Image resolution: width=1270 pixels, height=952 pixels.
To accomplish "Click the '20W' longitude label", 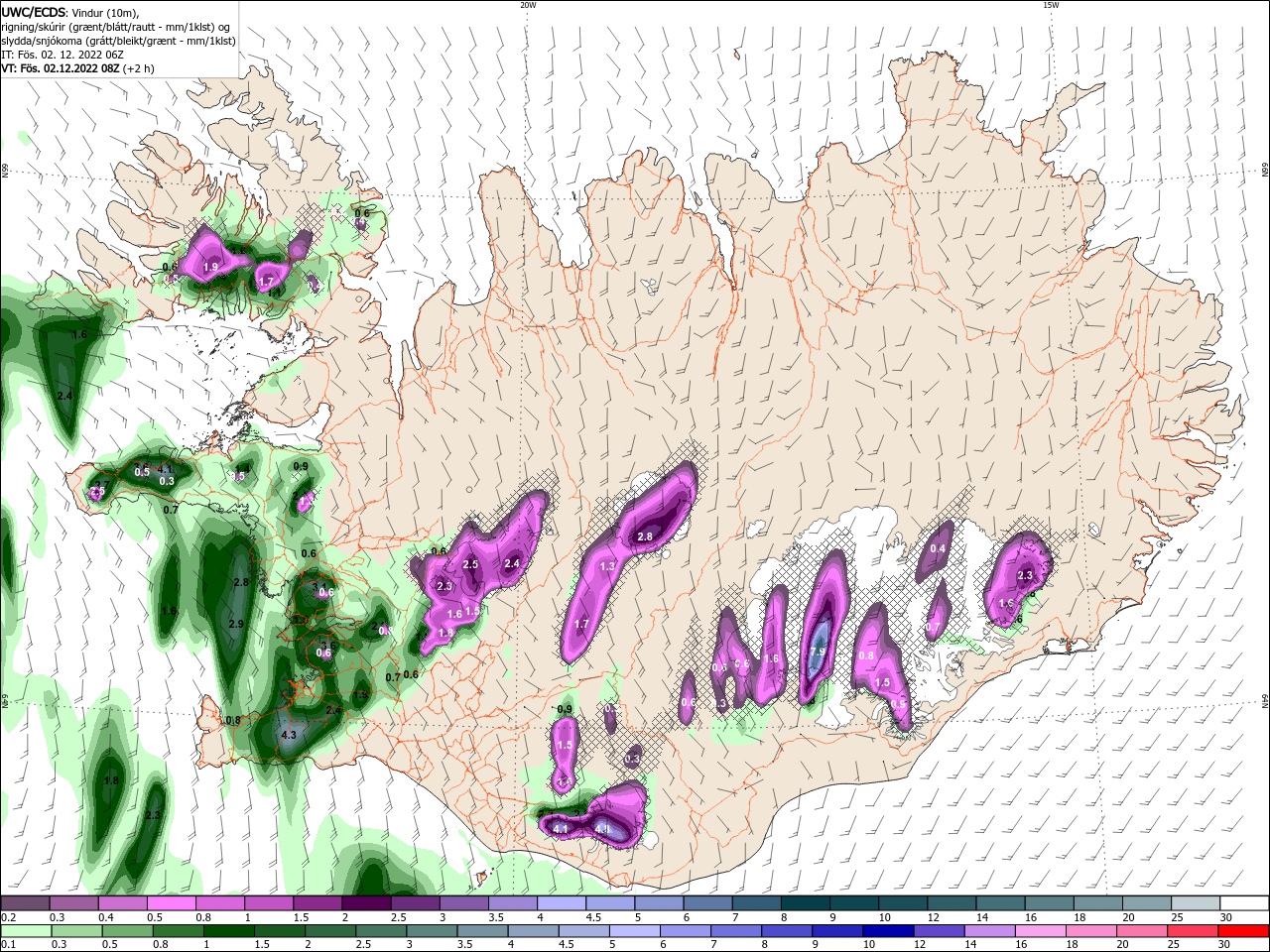I will (528, 5).
